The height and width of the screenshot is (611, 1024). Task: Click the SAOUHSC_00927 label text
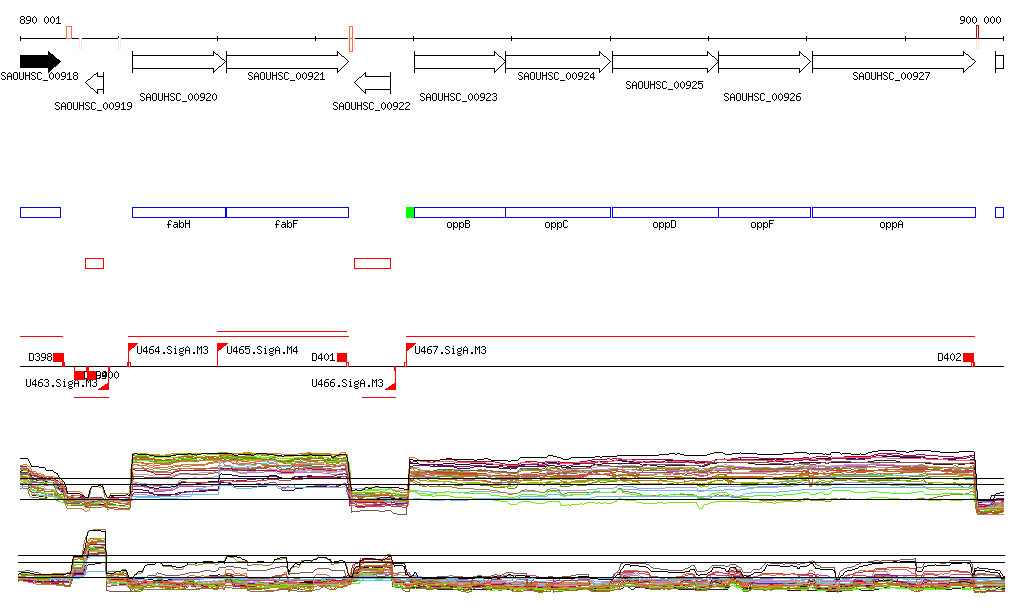tap(891, 76)
